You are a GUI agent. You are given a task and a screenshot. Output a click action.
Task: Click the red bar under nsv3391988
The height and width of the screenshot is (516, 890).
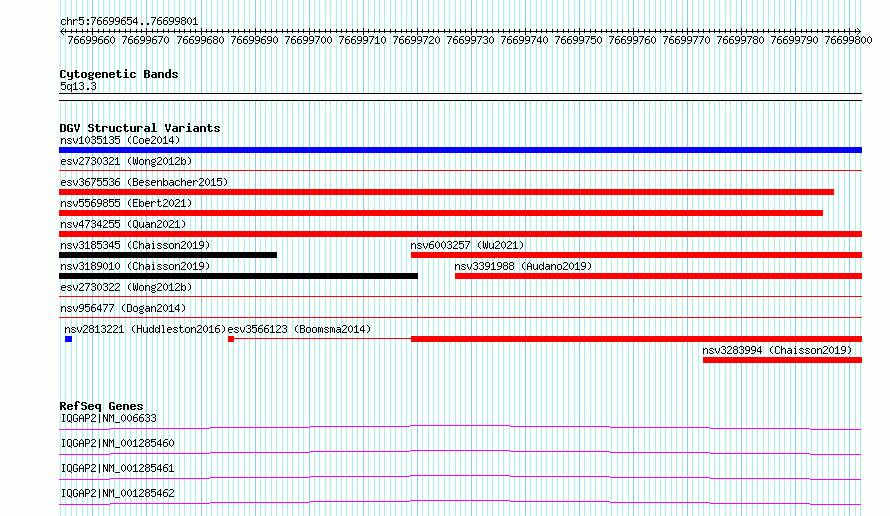click(658, 276)
